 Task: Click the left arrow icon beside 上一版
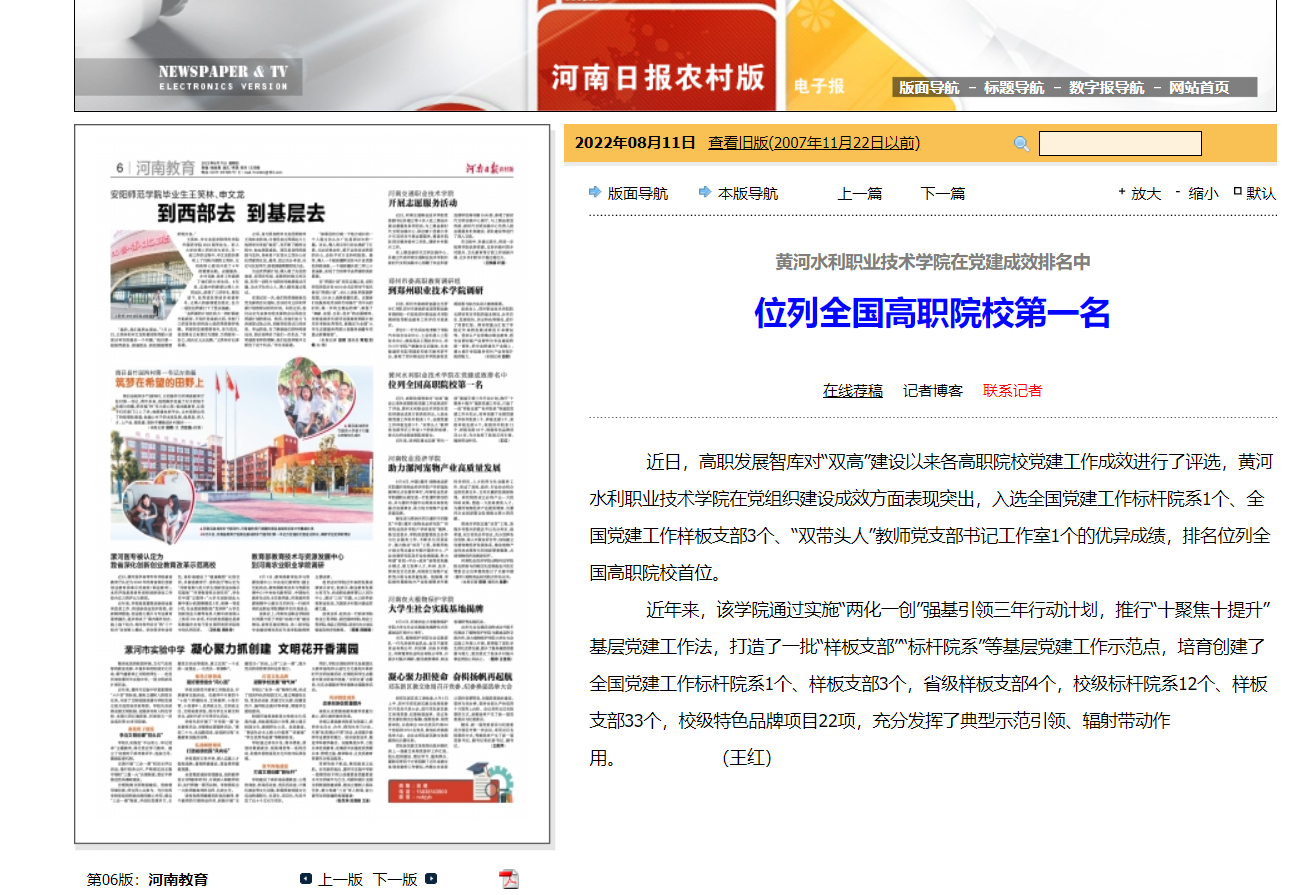point(306,879)
